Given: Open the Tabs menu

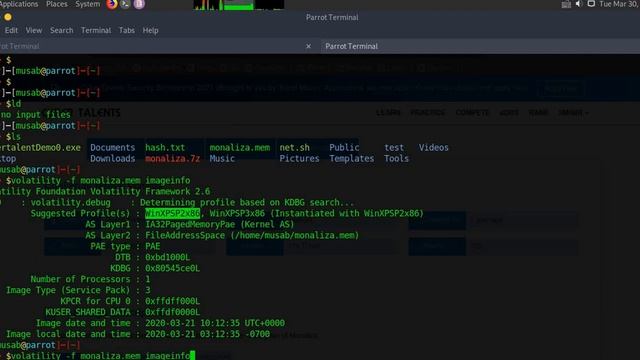Looking at the screenshot, I should coord(127,30).
